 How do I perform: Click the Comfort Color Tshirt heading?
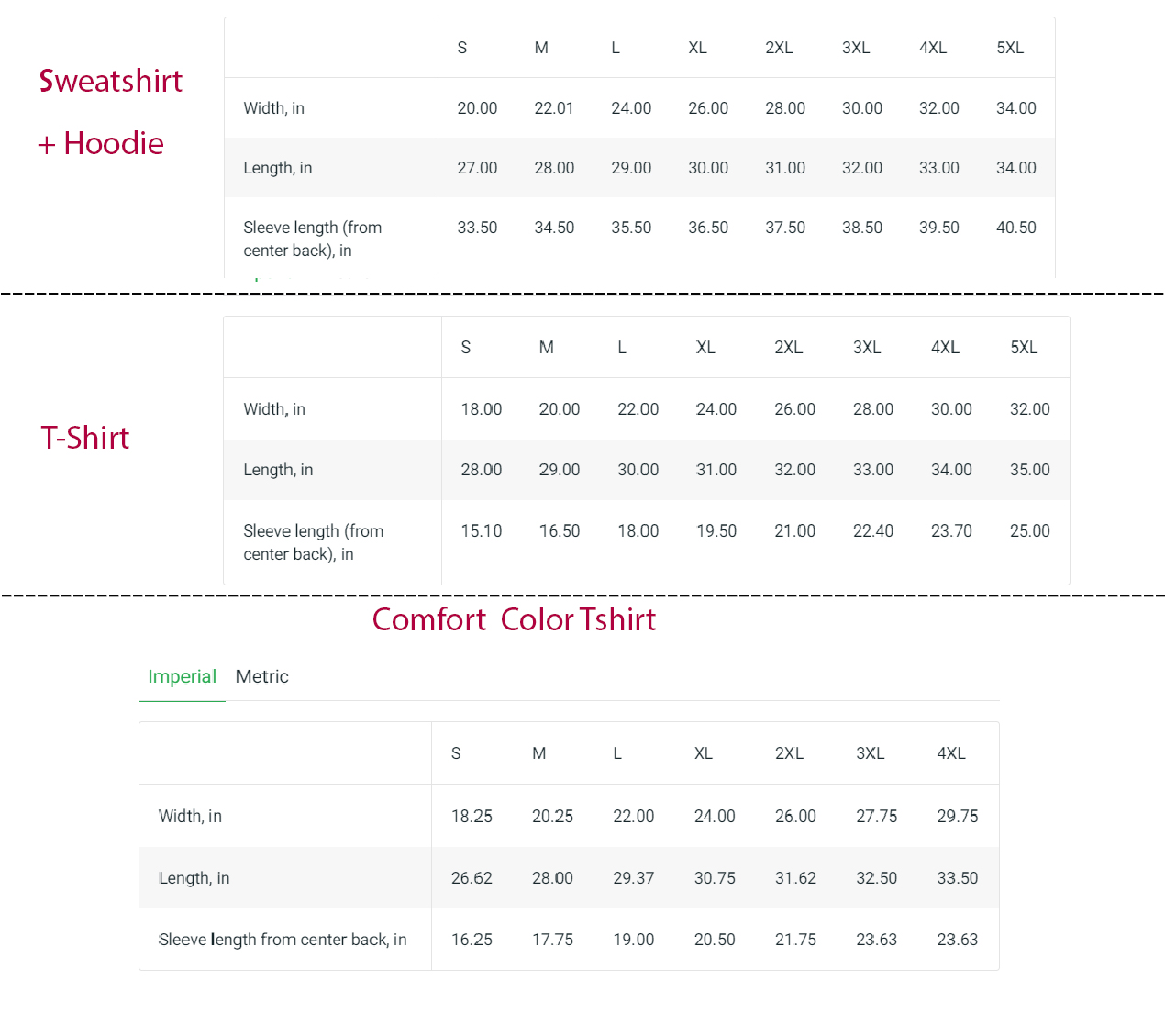point(514,620)
